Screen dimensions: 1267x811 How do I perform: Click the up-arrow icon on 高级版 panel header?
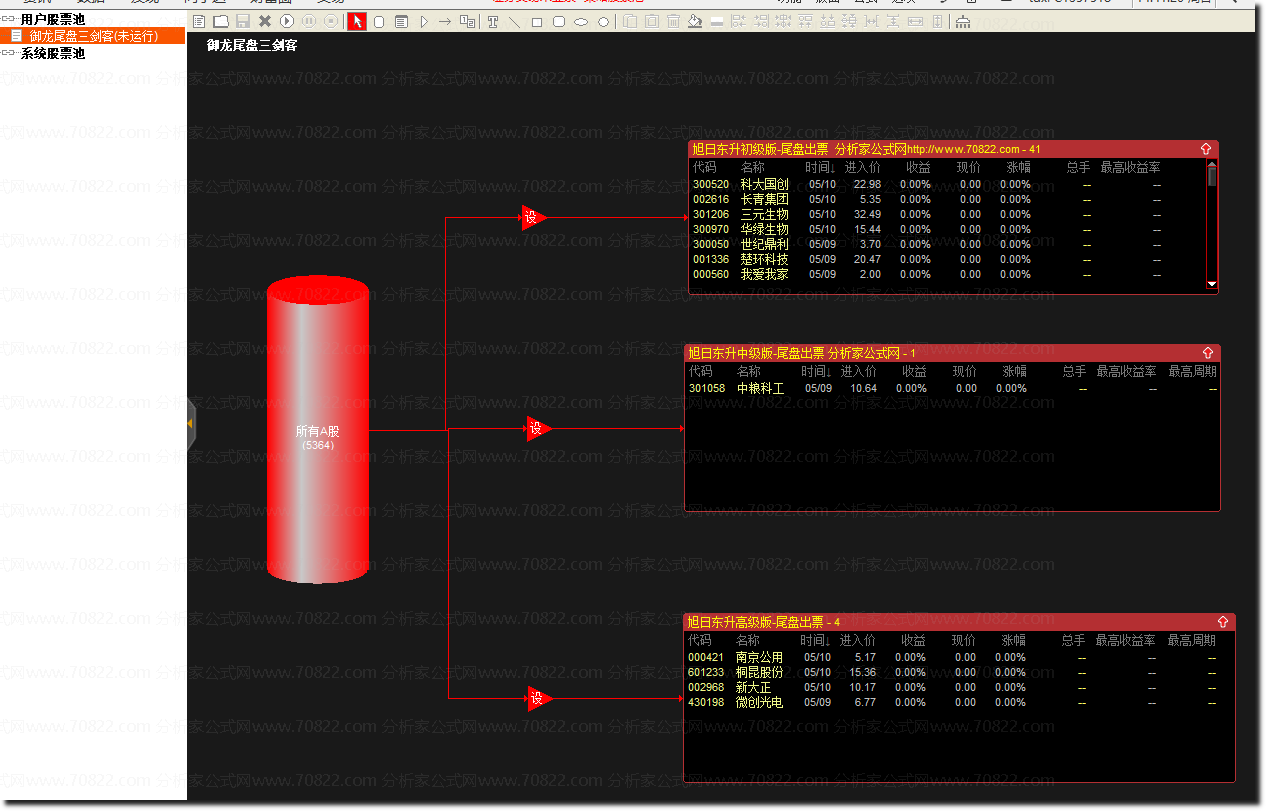pos(1223,622)
